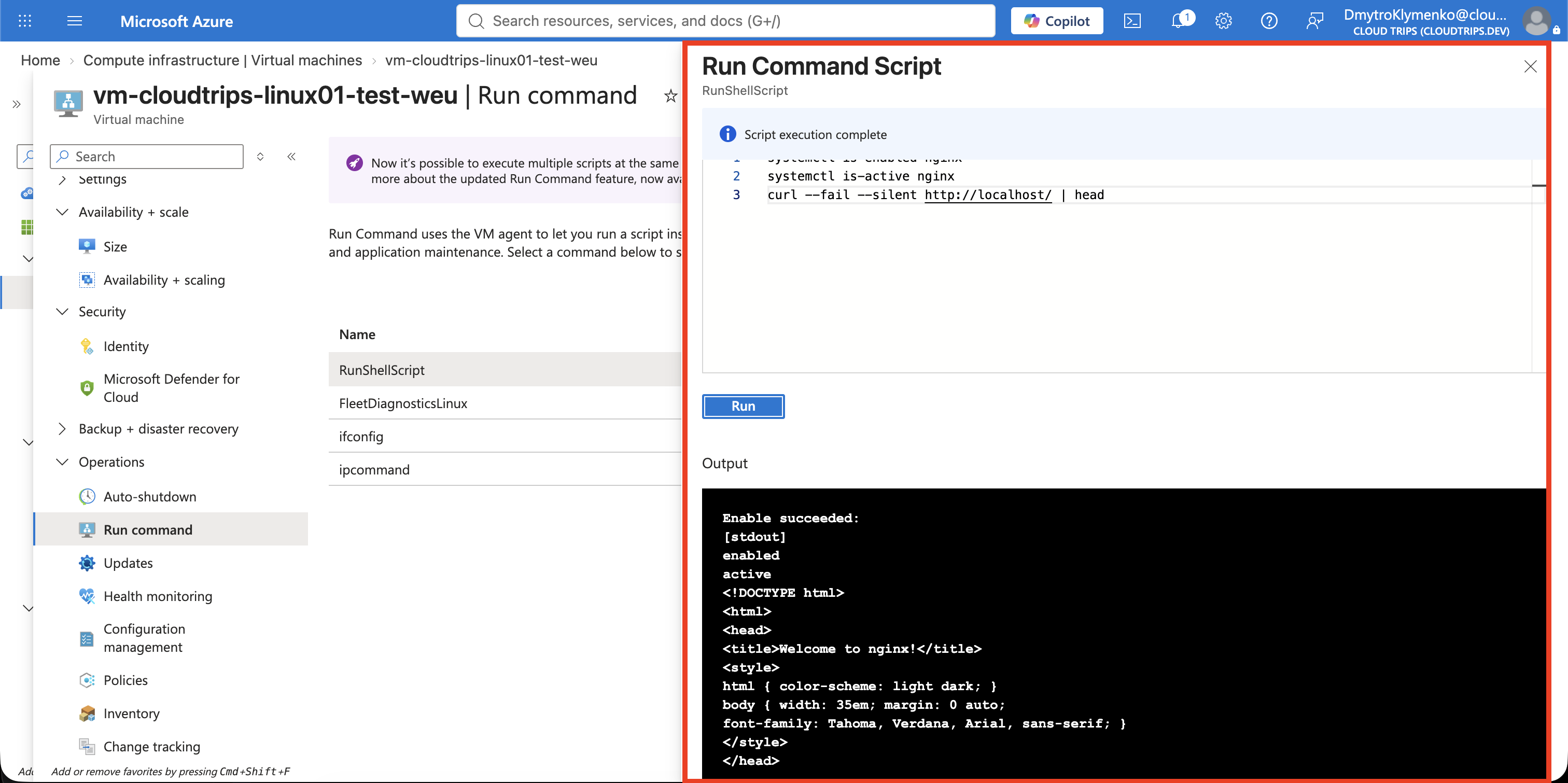The height and width of the screenshot is (783, 1568).
Task: Click script line 2 systemctl is-active nginx
Action: pos(861,176)
